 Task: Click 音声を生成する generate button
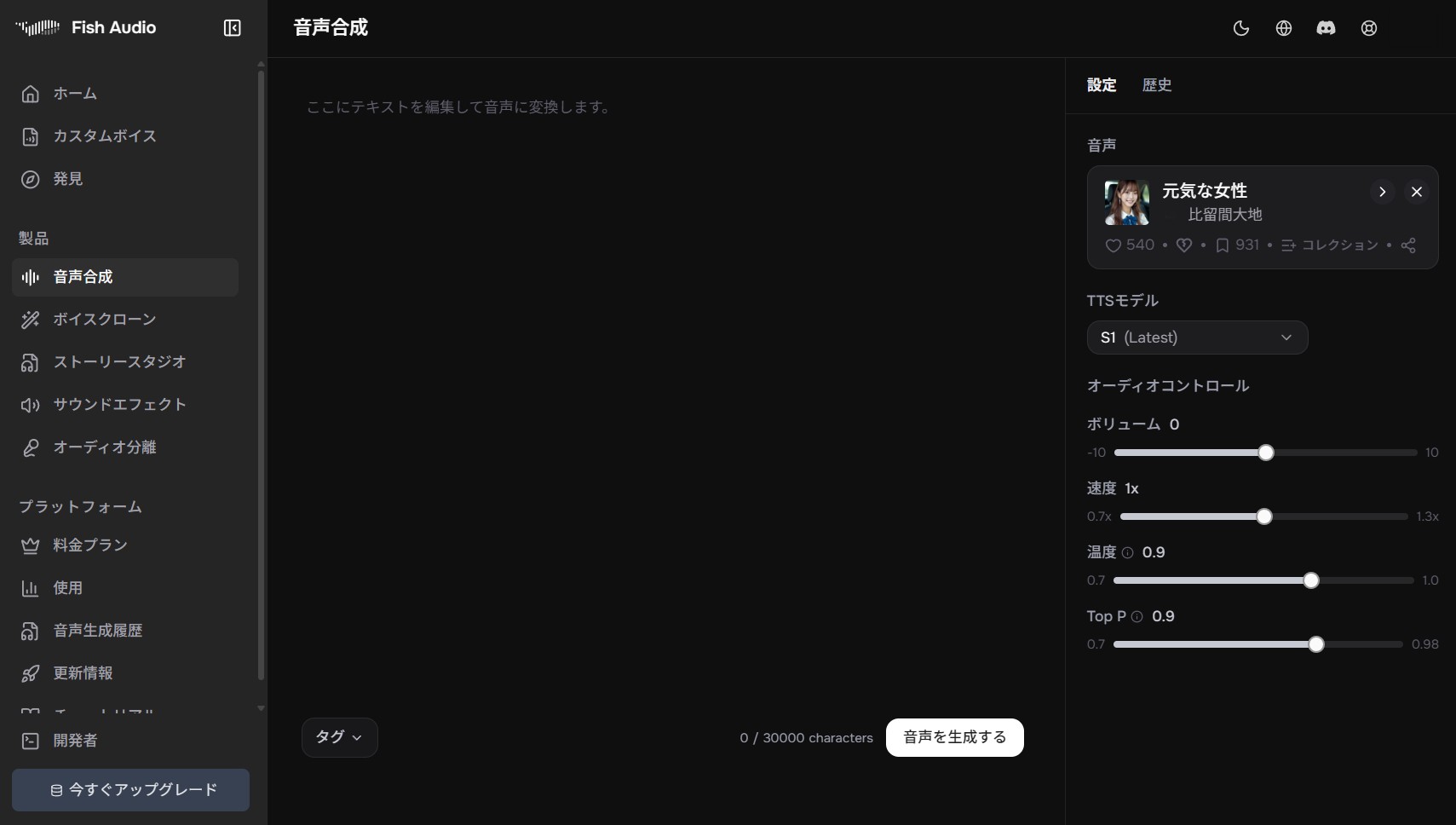click(x=955, y=738)
